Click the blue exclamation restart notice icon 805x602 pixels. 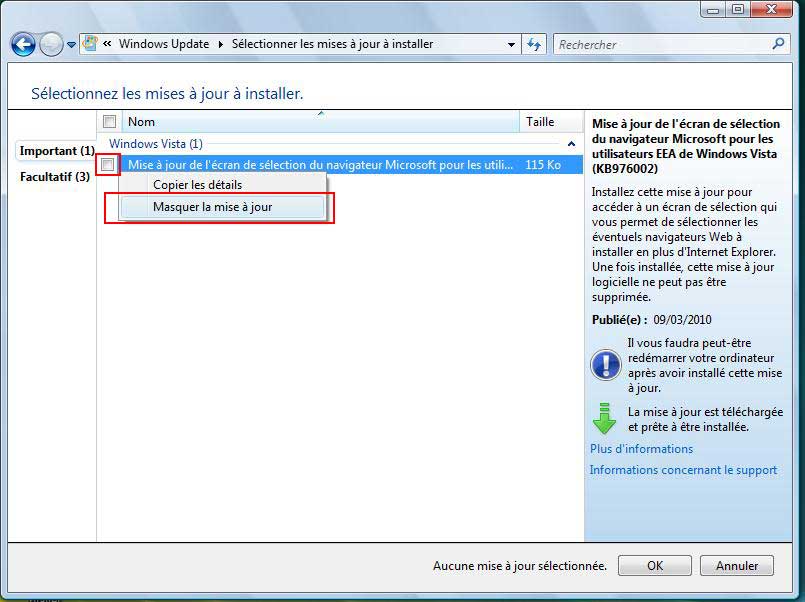coord(606,365)
